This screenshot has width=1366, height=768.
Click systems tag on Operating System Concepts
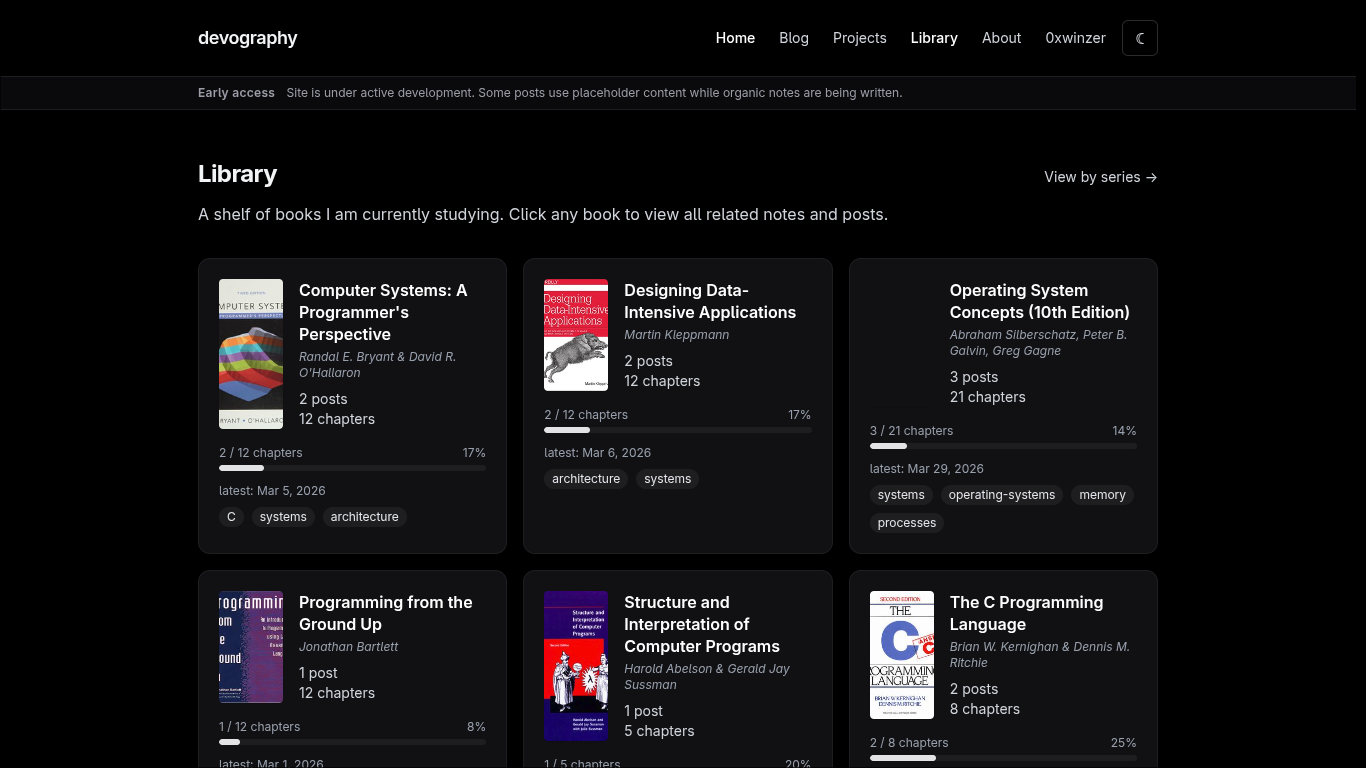pos(901,495)
